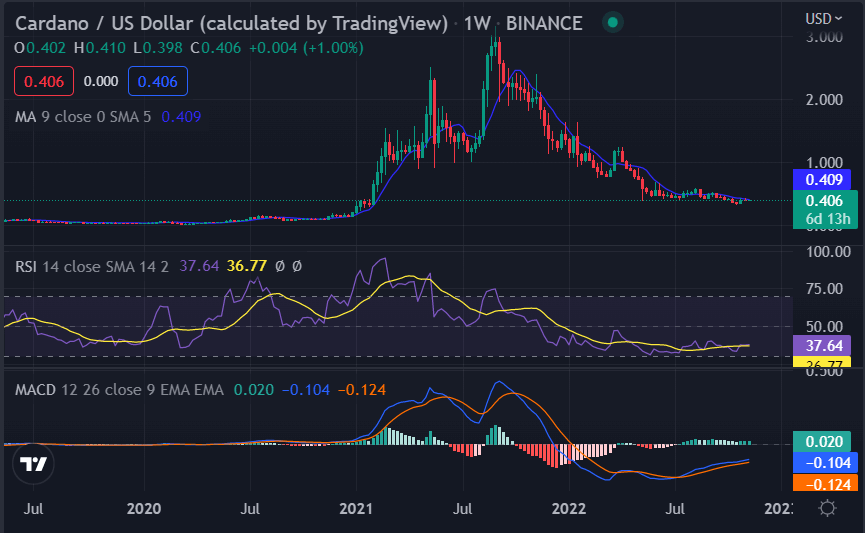This screenshot has height=533, width=865.
Task: Click RSI value 37.64 in legend
Action: (x=199, y=266)
